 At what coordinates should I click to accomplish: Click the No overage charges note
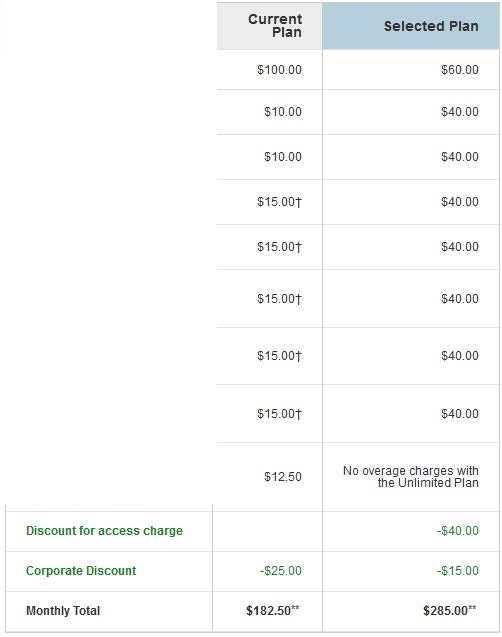[411, 477]
